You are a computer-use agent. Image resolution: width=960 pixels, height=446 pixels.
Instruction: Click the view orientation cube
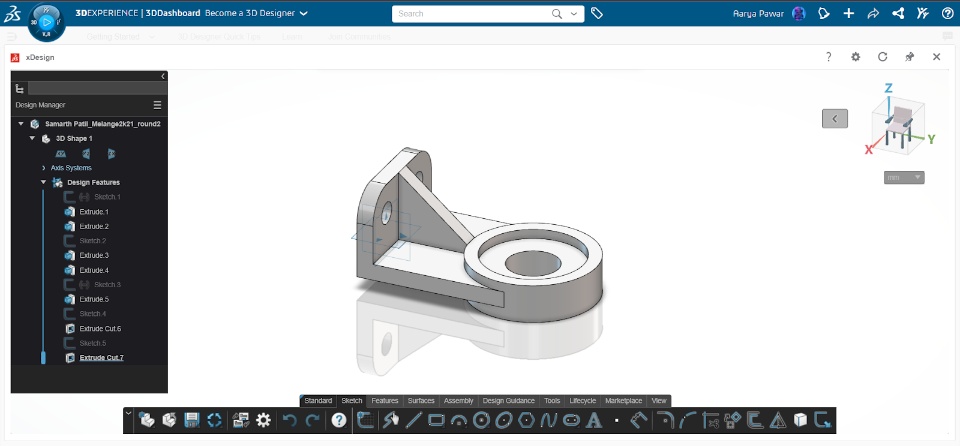898,124
